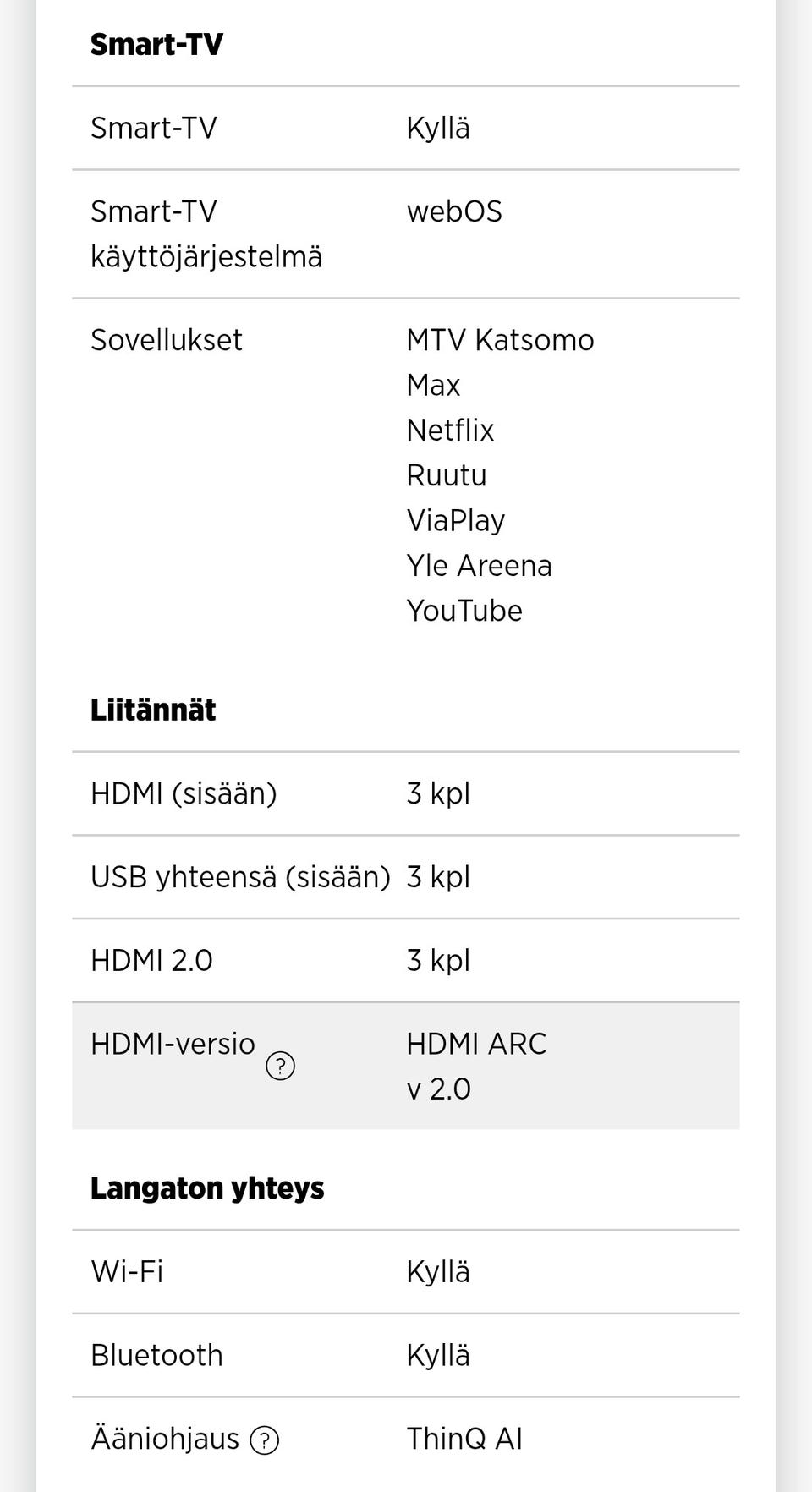
Task: Click the Smart-TV section heading
Action: 156,44
